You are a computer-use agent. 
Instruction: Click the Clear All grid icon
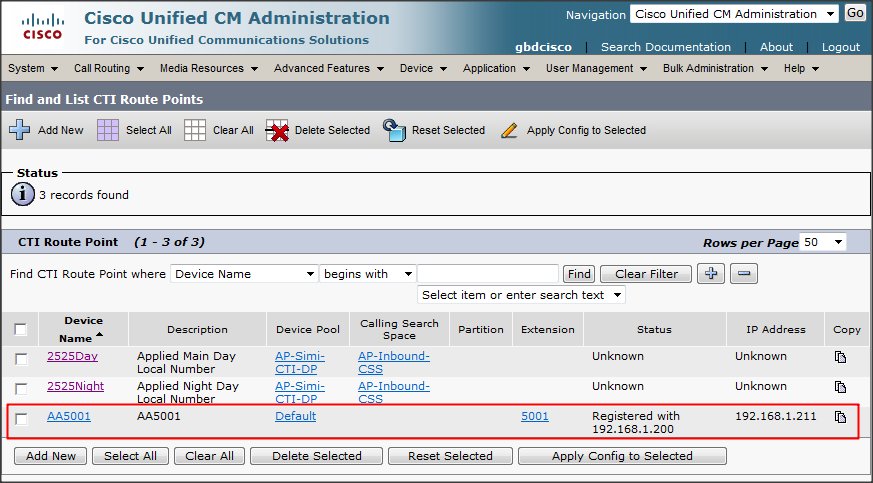195,130
